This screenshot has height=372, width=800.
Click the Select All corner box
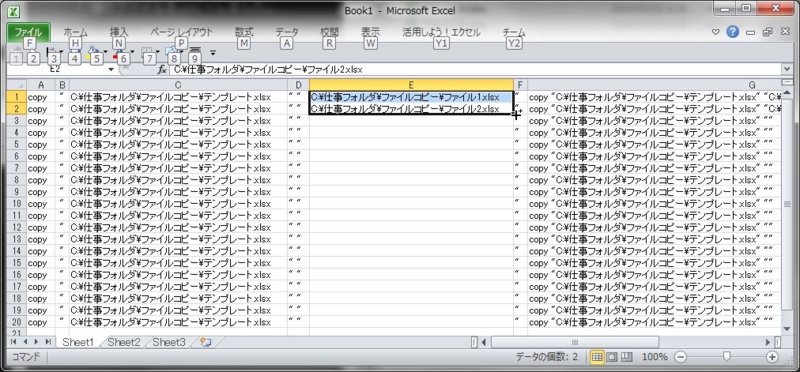[17, 85]
